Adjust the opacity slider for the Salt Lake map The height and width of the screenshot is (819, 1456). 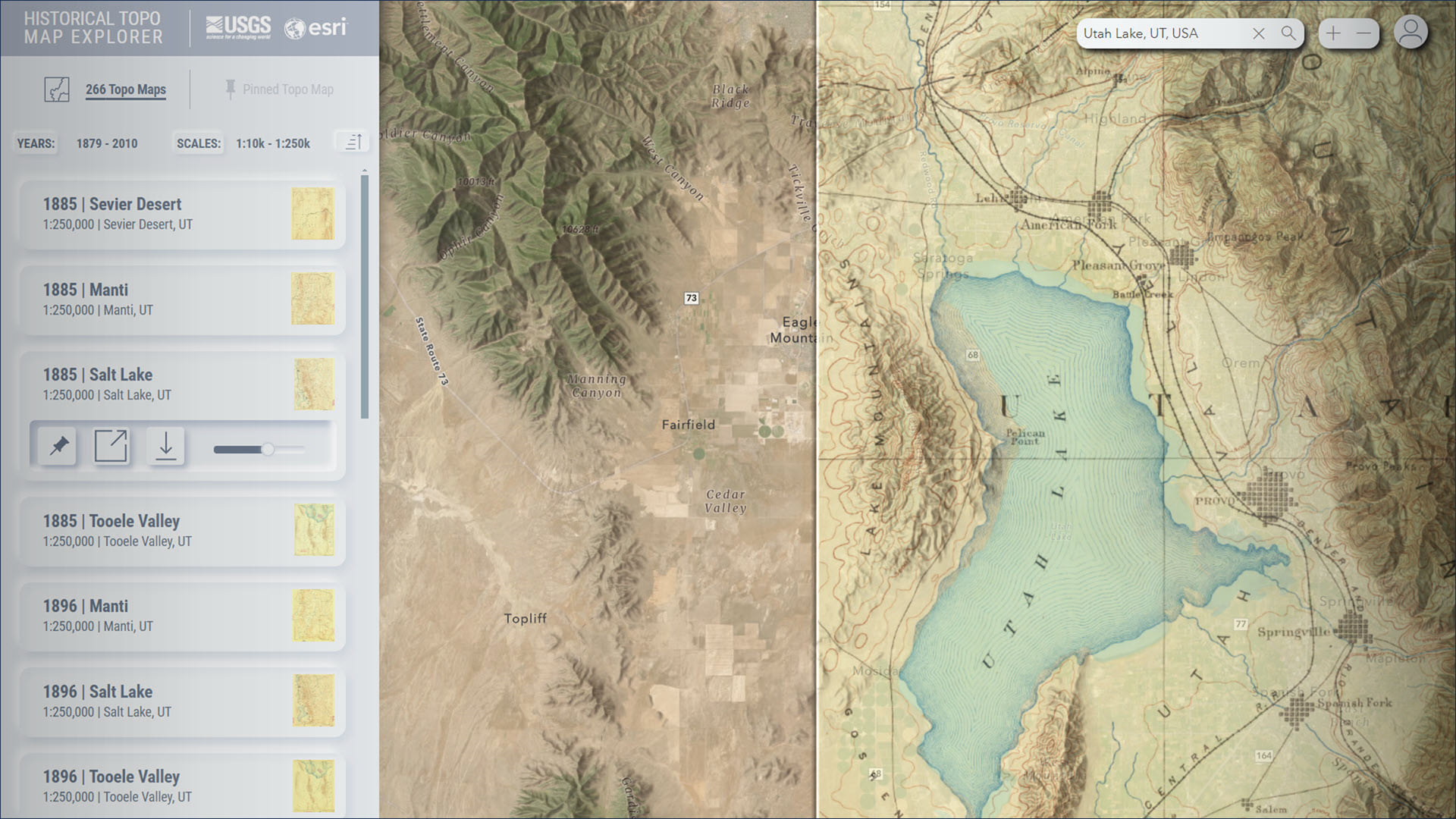point(270,449)
